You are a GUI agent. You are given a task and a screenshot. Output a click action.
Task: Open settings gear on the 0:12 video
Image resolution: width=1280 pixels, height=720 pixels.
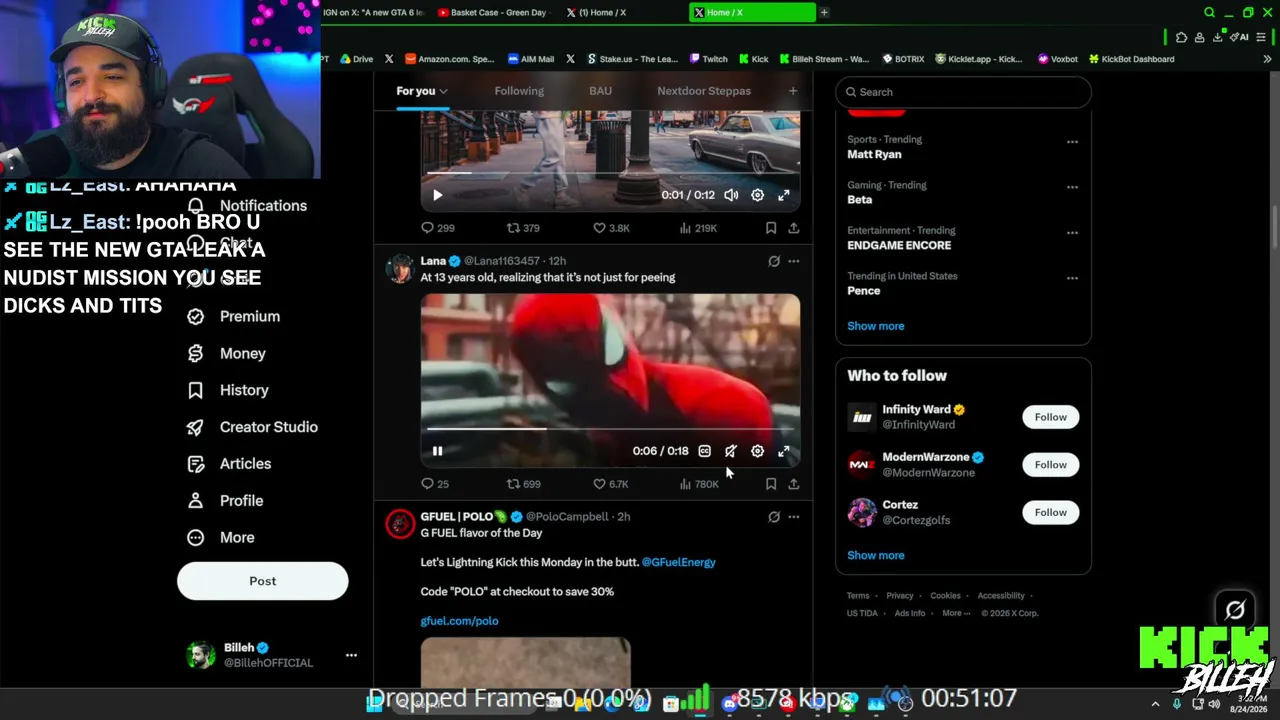(757, 195)
